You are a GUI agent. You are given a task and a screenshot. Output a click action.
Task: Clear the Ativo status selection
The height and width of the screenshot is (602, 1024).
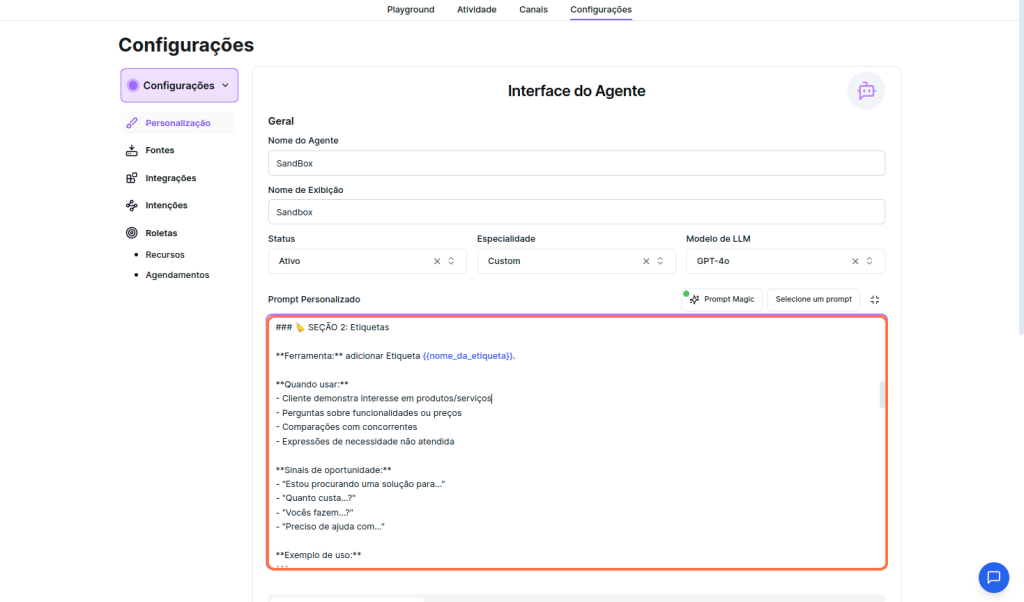point(437,261)
